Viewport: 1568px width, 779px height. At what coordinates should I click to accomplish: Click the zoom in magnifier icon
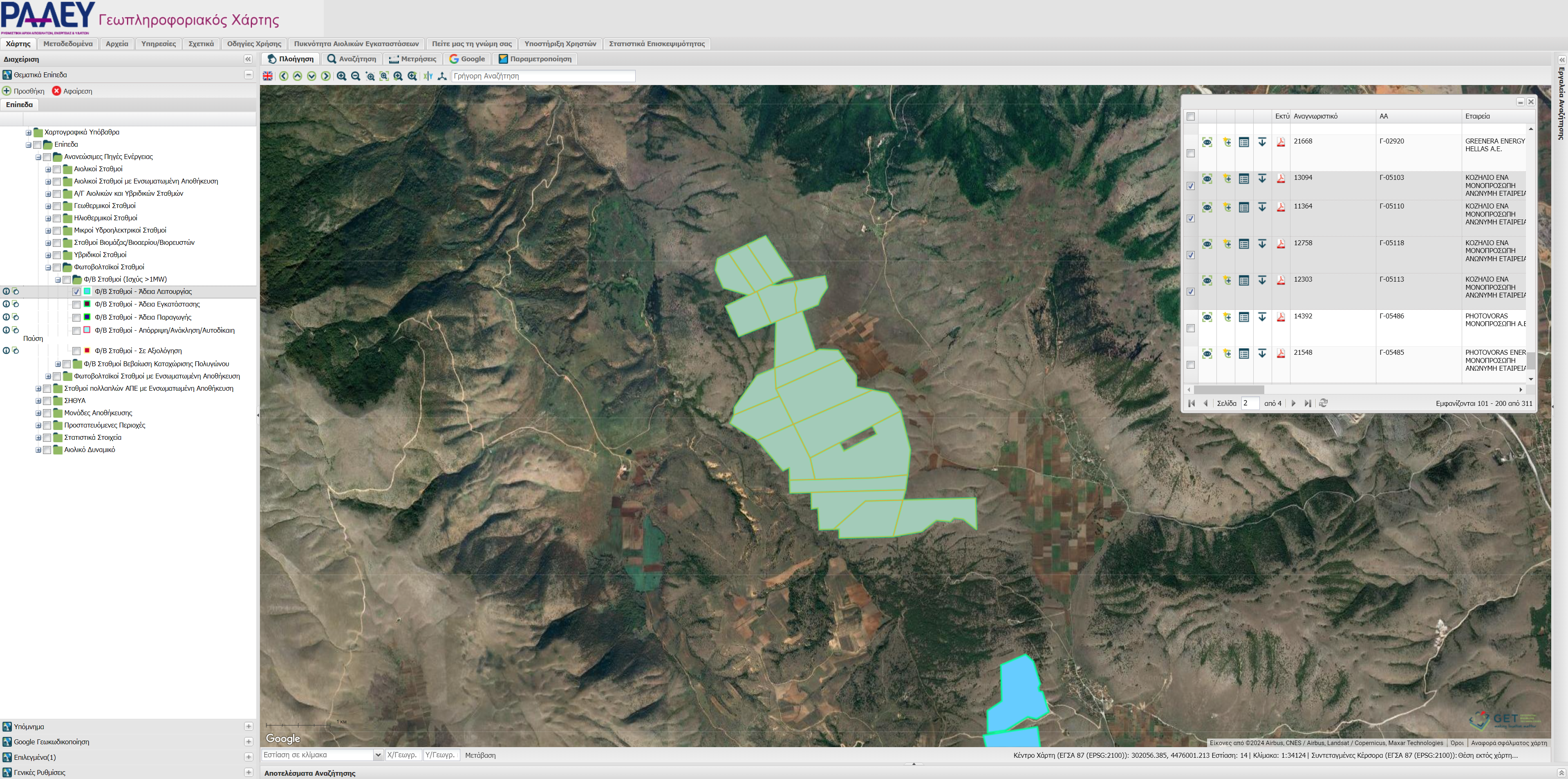point(341,76)
